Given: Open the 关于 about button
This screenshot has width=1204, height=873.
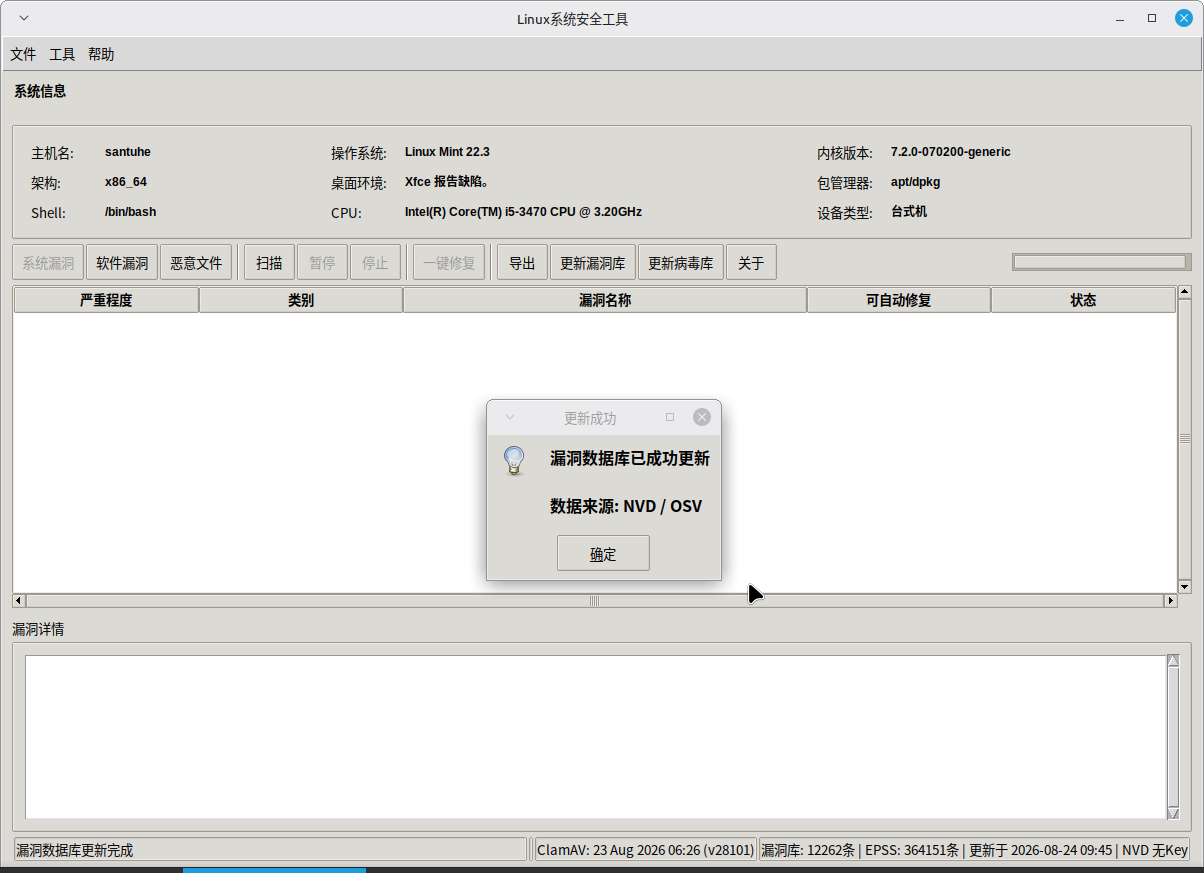Looking at the screenshot, I should (x=751, y=263).
